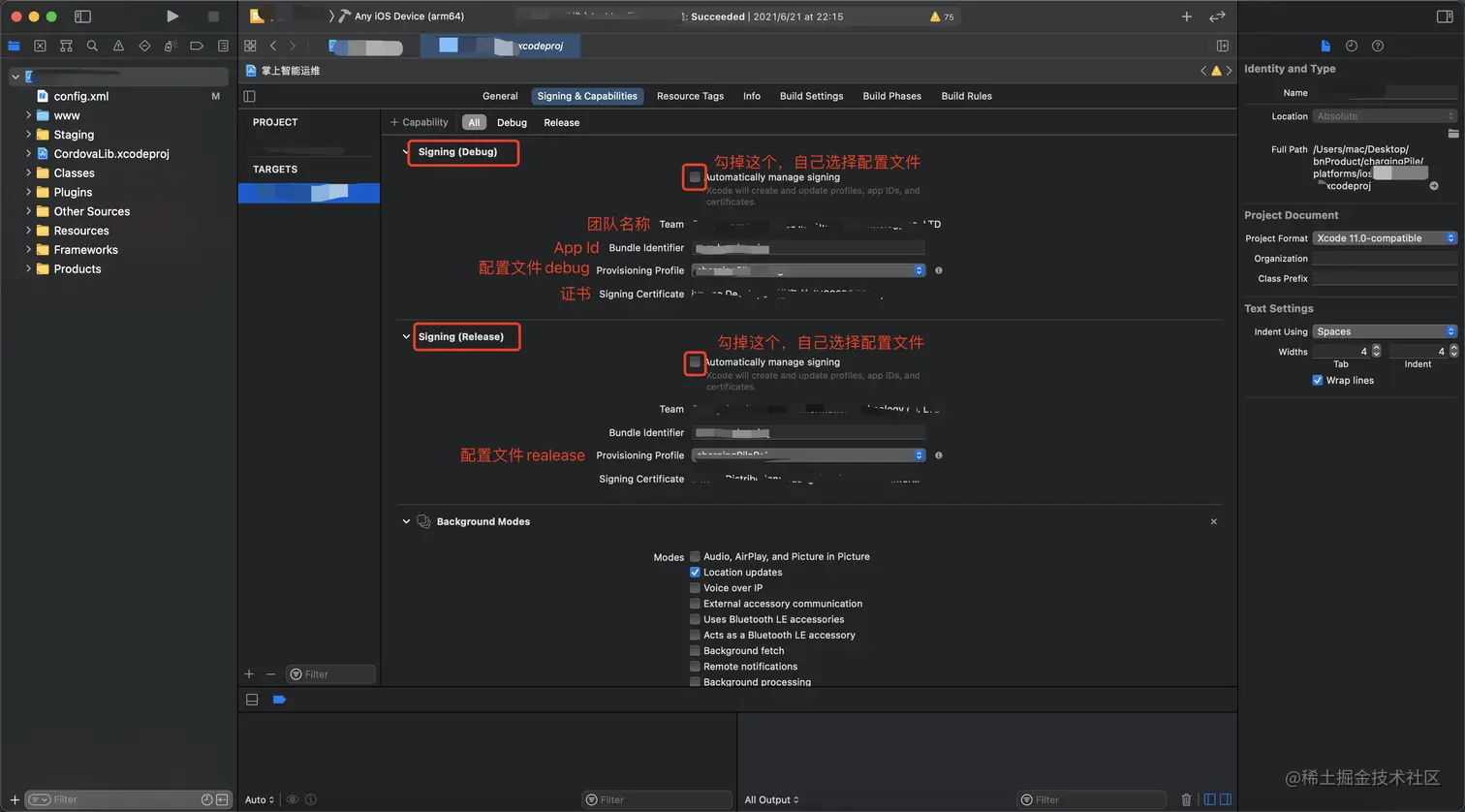Toggle Wrap lines checkbox
Screen dimensions: 1465x812
pos(1318,380)
